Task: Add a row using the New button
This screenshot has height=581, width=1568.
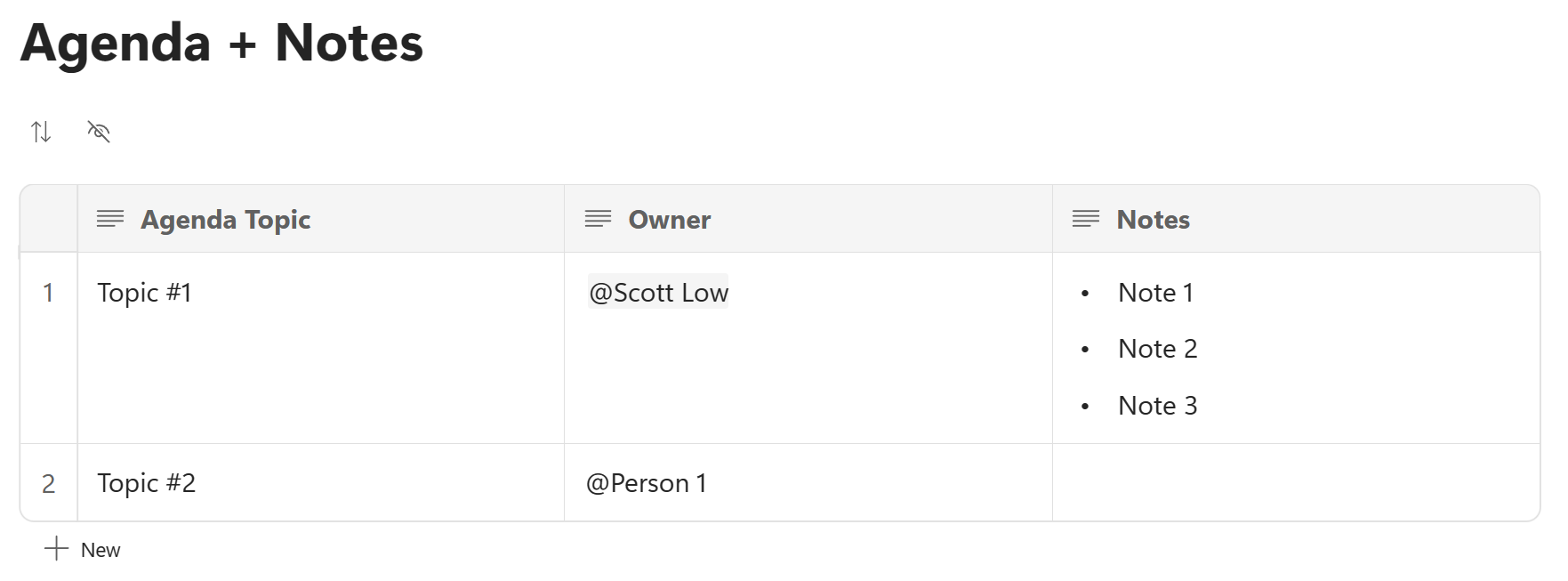Action: tap(100, 549)
